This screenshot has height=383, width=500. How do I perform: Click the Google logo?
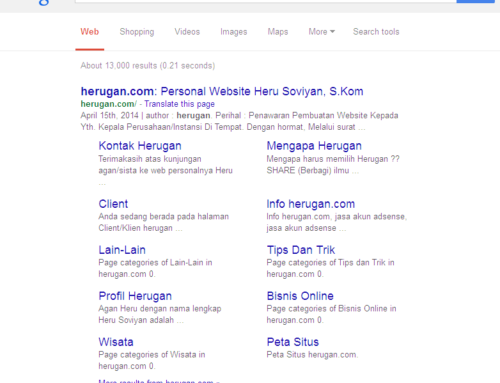[x=44, y=3]
